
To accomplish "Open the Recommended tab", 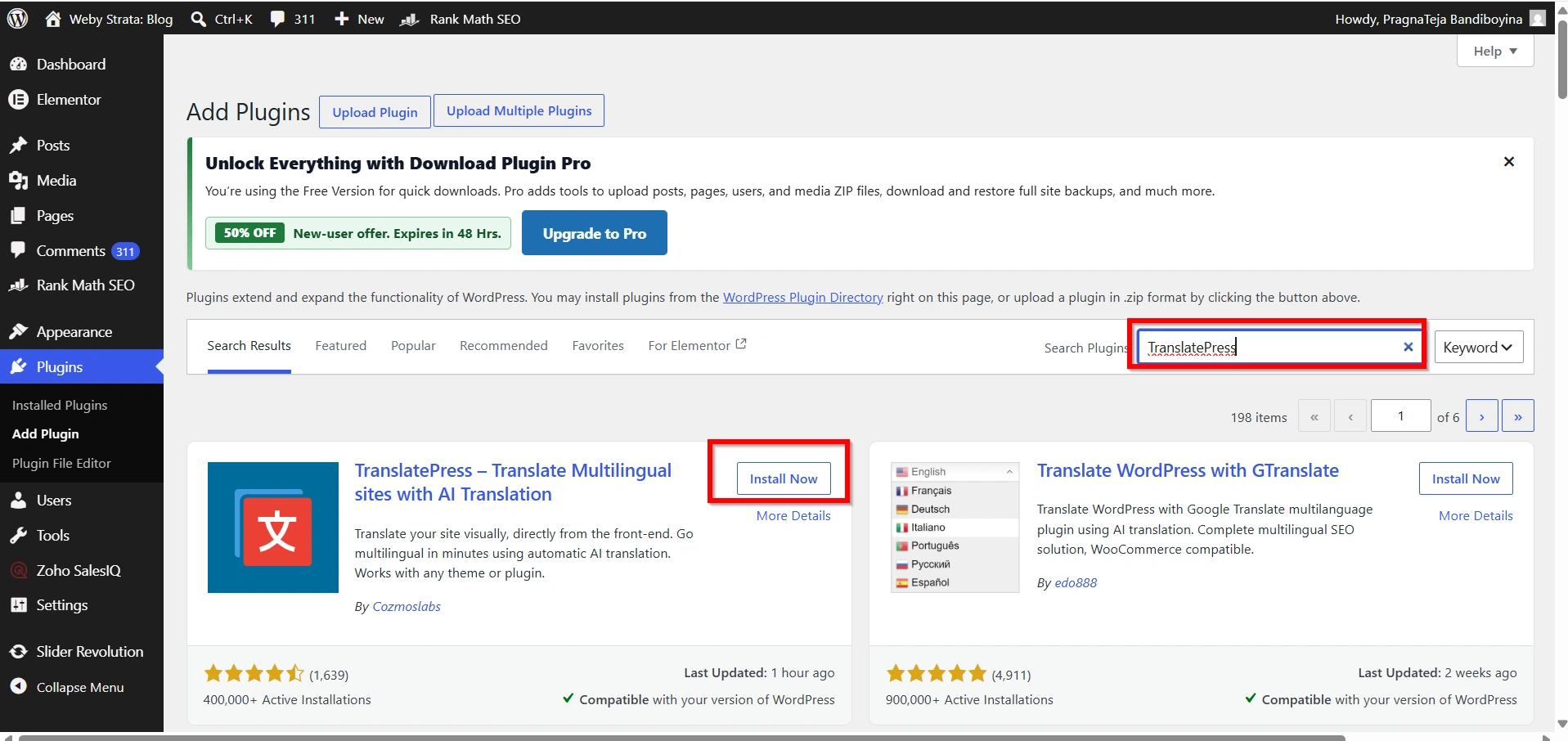I will click(504, 346).
